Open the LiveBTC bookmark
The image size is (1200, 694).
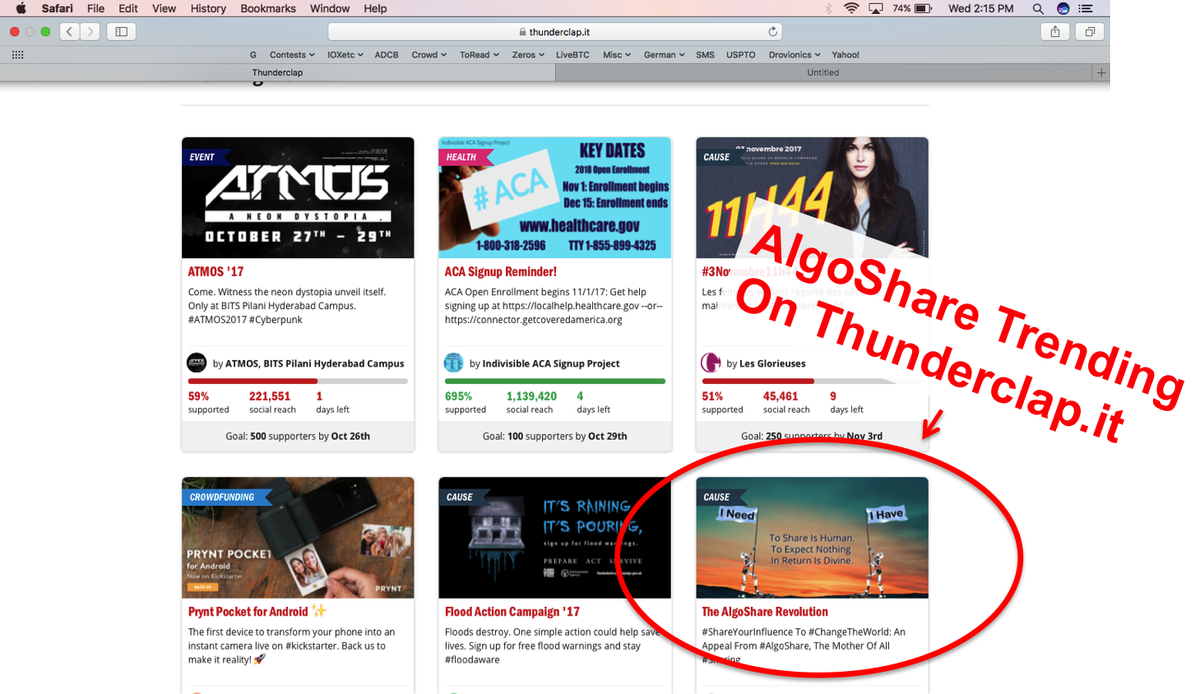click(x=572, y=55)
